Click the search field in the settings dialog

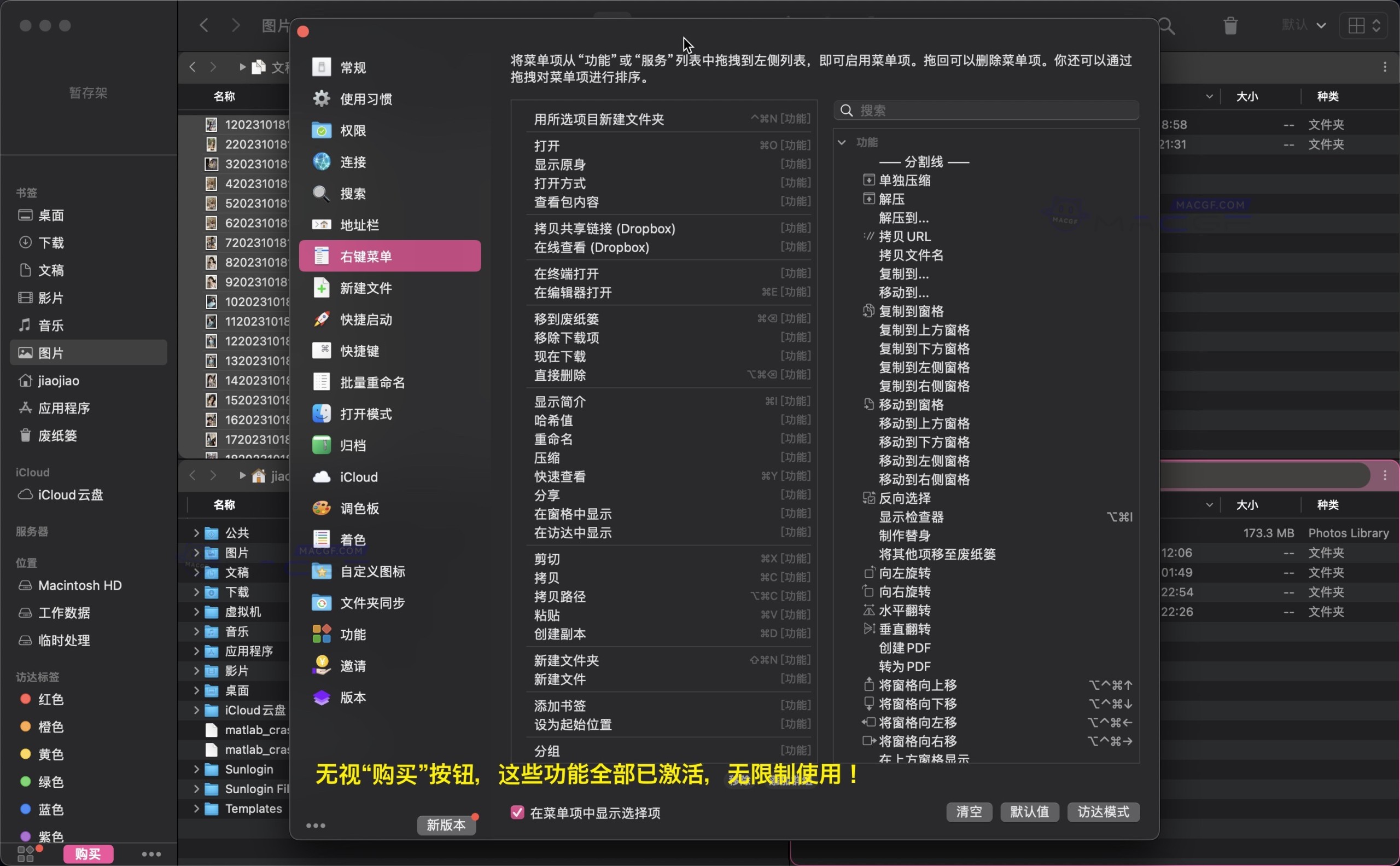tap(986, 110)
